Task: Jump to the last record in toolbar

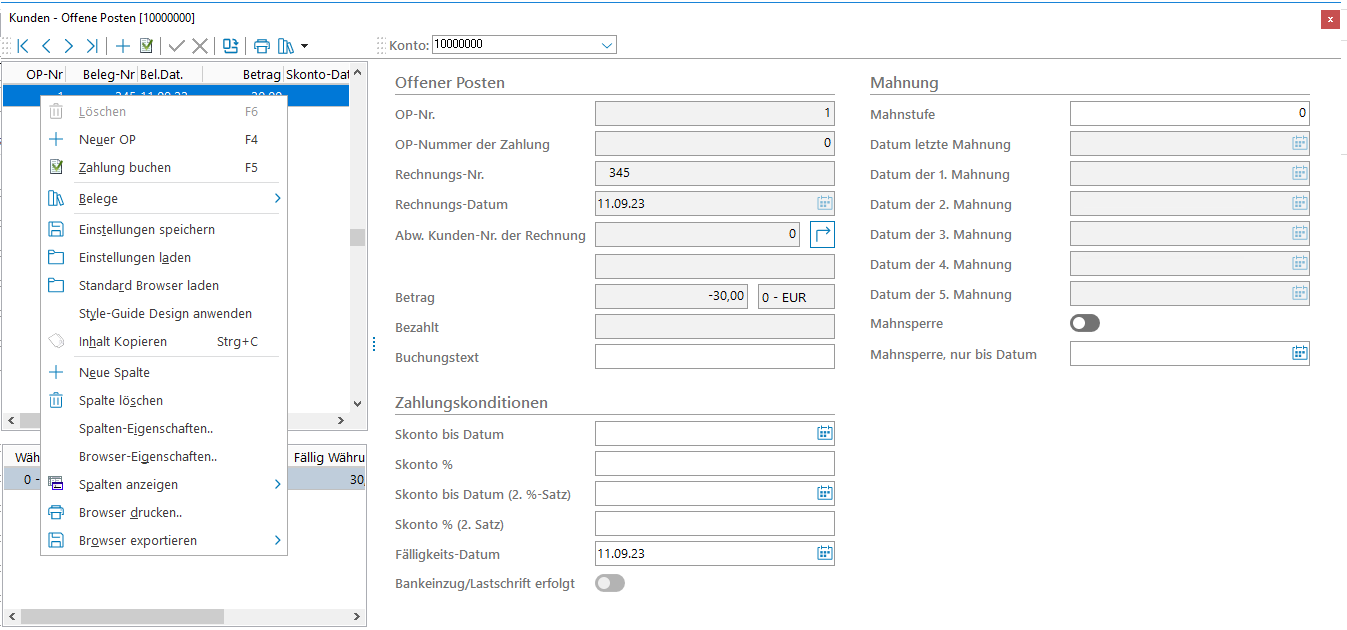Action: click(92, 46)
